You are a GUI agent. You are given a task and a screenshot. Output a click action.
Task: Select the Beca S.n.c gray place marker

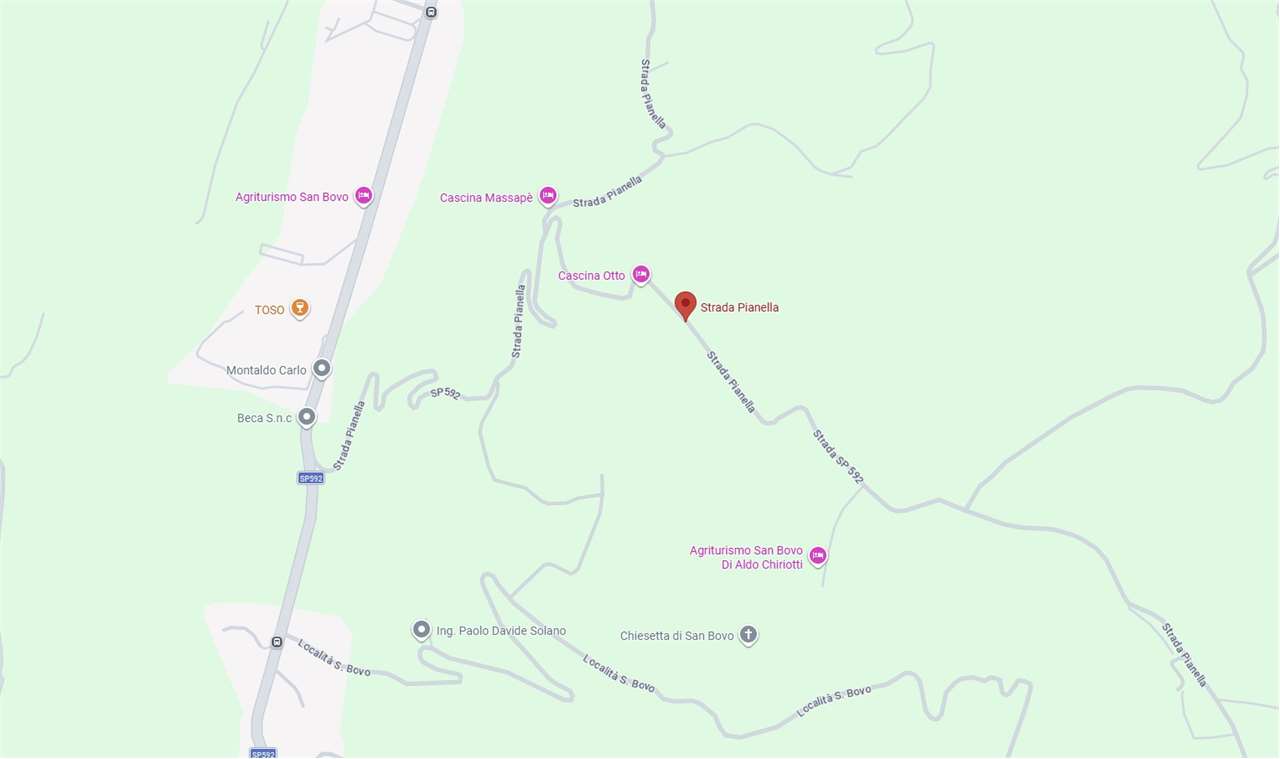pyautogui.click(x=307, y=417)
